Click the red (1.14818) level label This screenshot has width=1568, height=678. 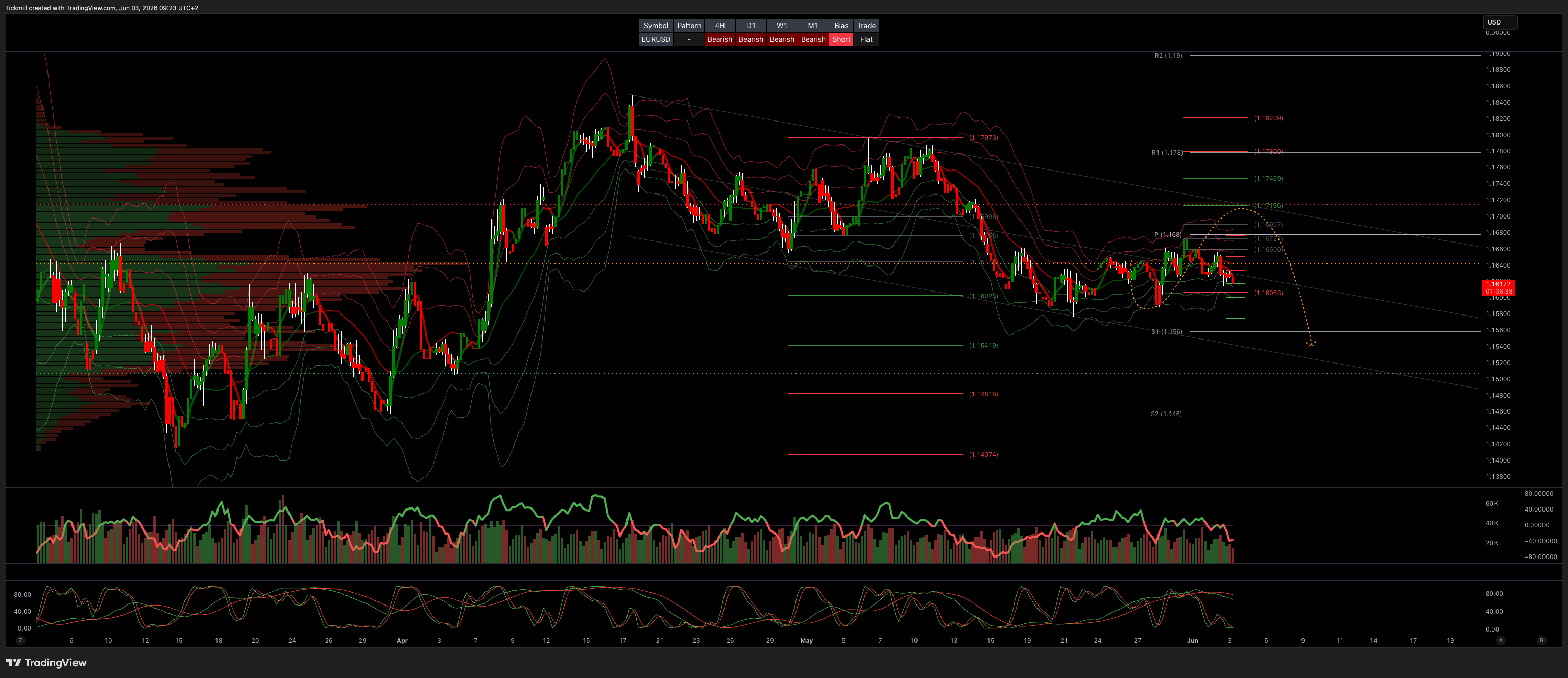983,394
